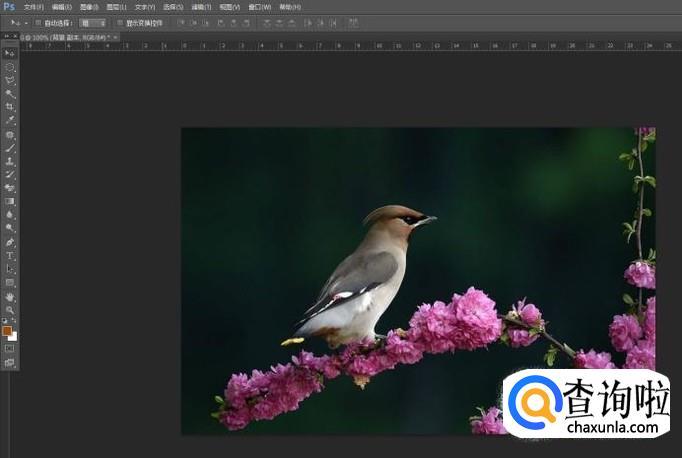This screenshot has width=682, height=458.
Task: Open the 帮助 menu
Action: tap(289, 6)
